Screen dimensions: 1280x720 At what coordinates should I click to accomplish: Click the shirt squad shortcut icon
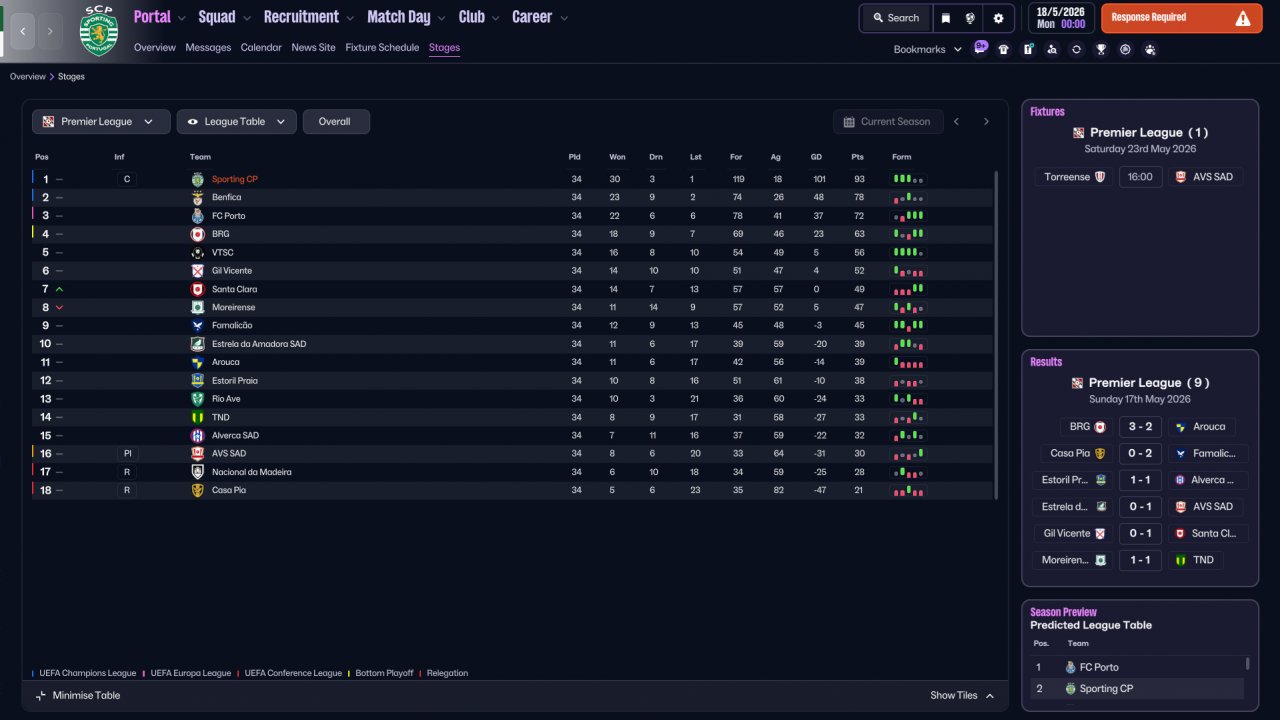(x=1003, y=49)
